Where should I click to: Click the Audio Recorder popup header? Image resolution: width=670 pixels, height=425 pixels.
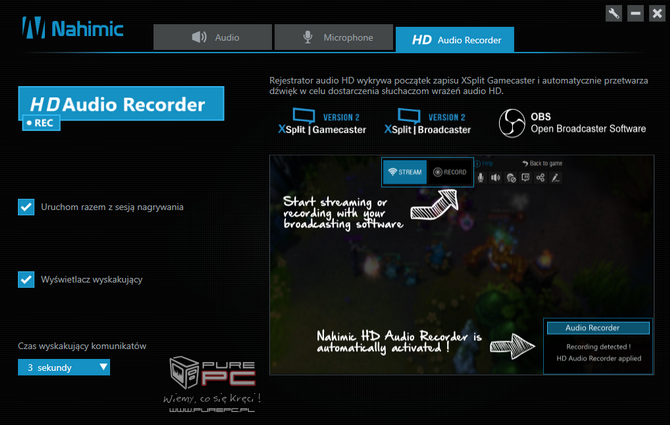pyautogui.click(x=598, y=328)
